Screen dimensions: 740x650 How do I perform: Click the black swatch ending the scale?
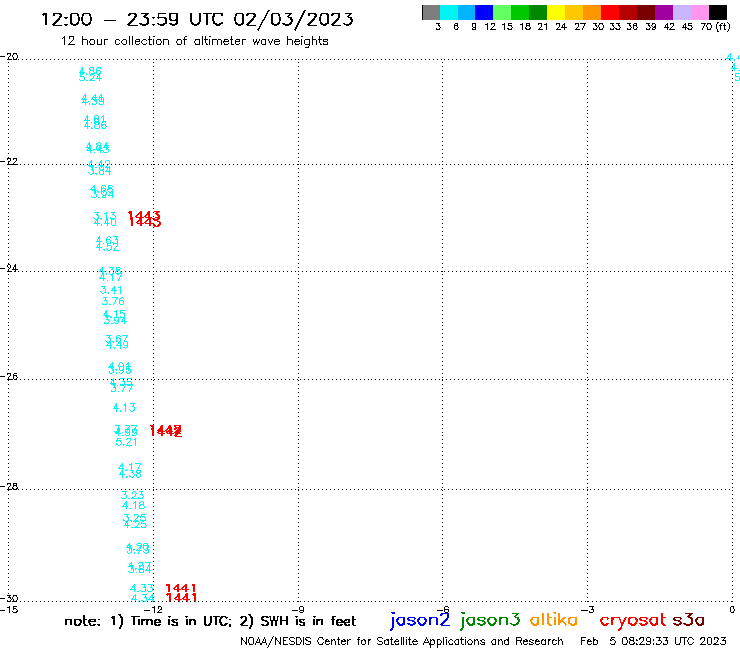pyautogui.click(x=718, y=12)
